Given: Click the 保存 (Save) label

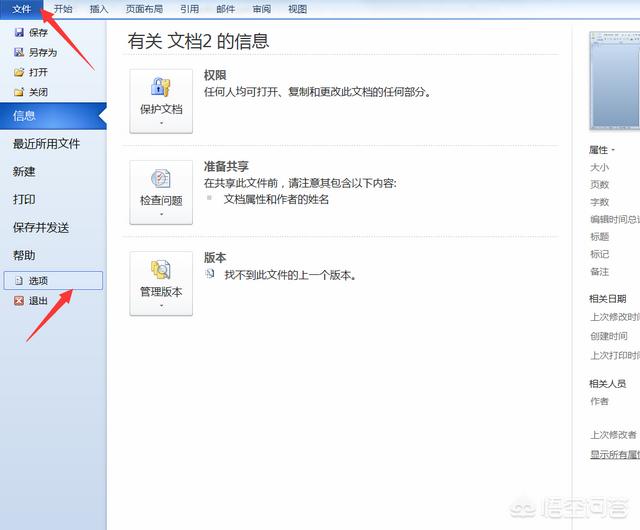Looking at the screenshot, I should (x=38, y=32).
